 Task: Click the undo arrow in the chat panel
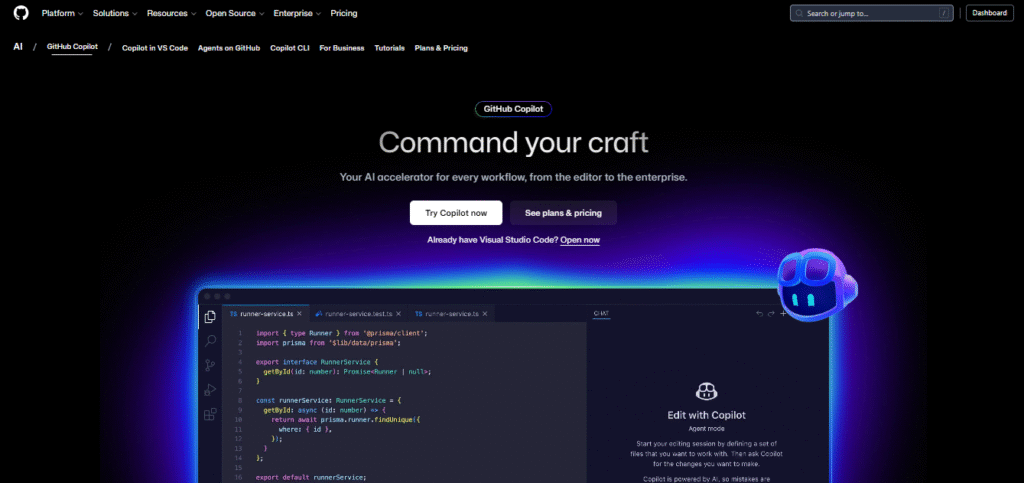pos(758,314)
